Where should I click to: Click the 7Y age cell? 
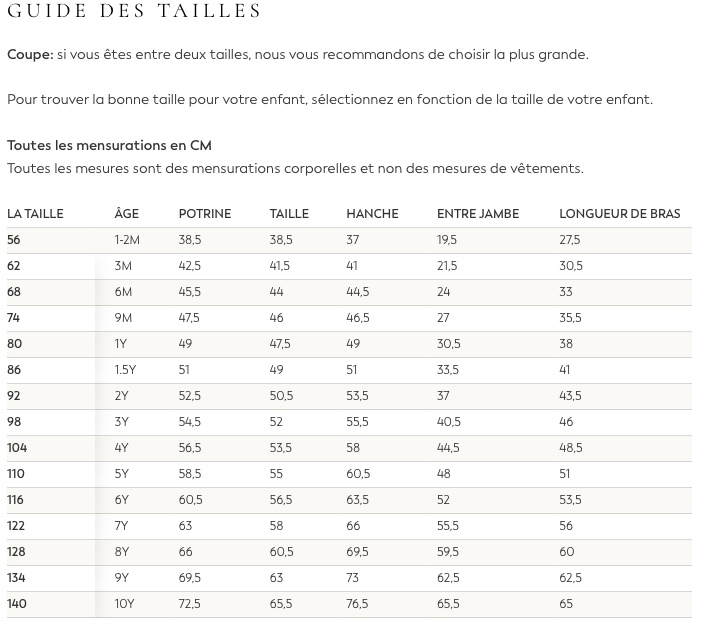click(x=123, y=526)
